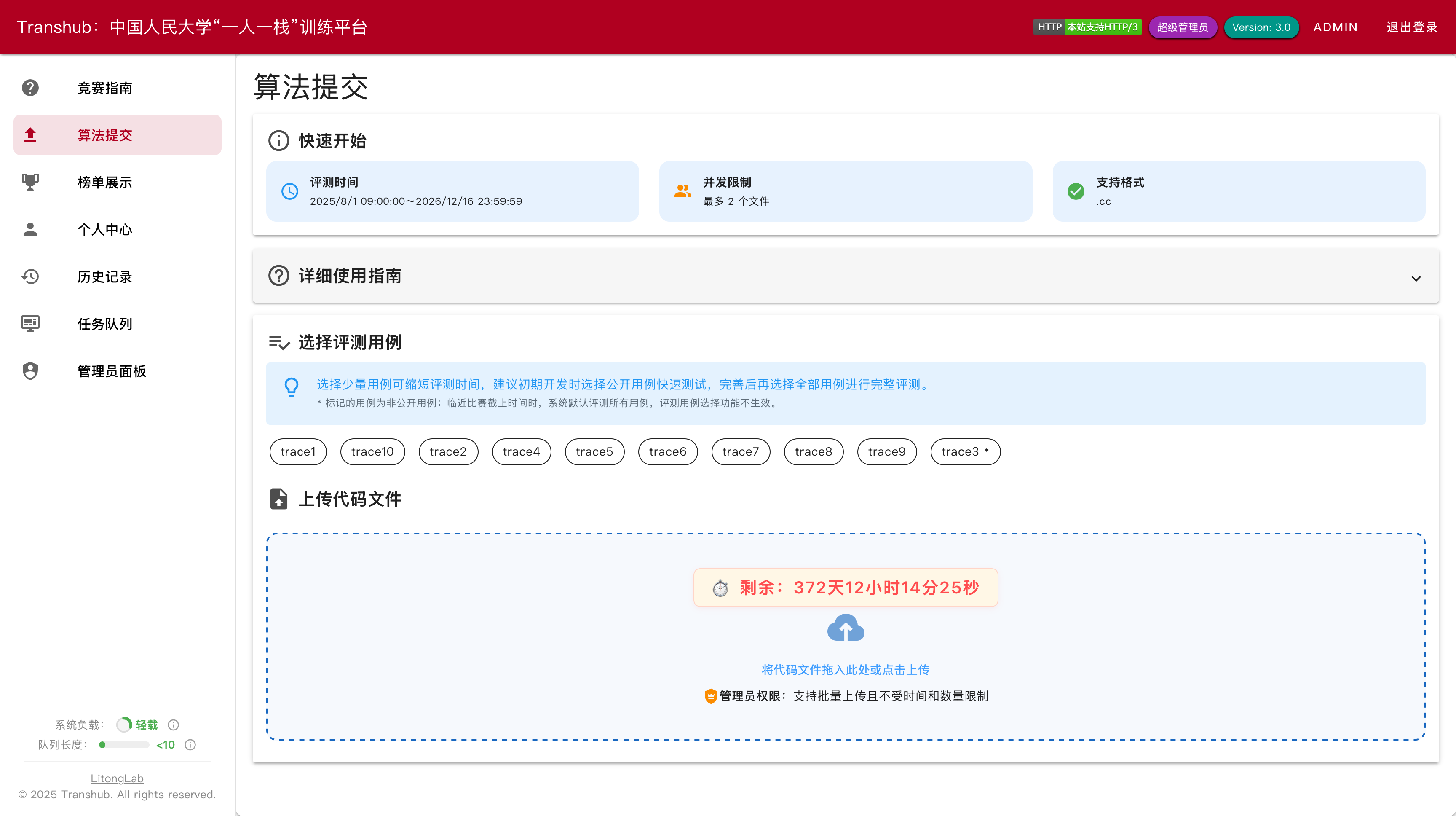Click info icon beside queue length <10
This screenshot has width=1456, height=816.
point(190,745)
